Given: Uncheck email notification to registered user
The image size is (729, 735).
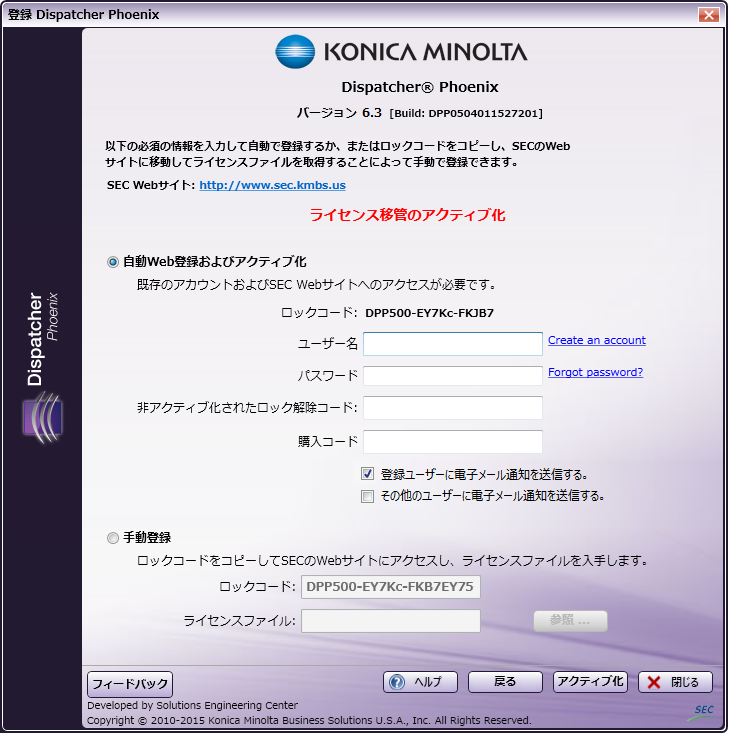Looking at the screenshot, I should pos(368,474).
